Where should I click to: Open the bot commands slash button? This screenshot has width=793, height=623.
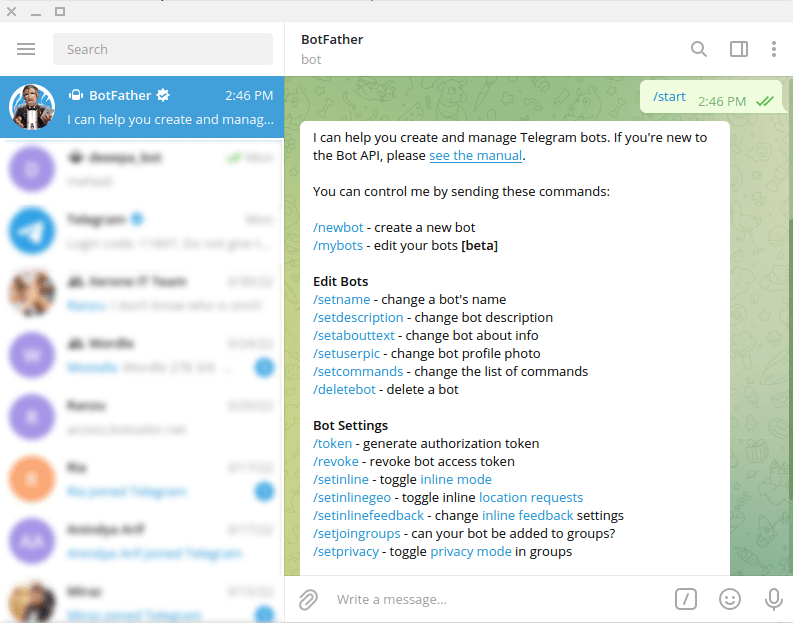[x=685, y=599]
